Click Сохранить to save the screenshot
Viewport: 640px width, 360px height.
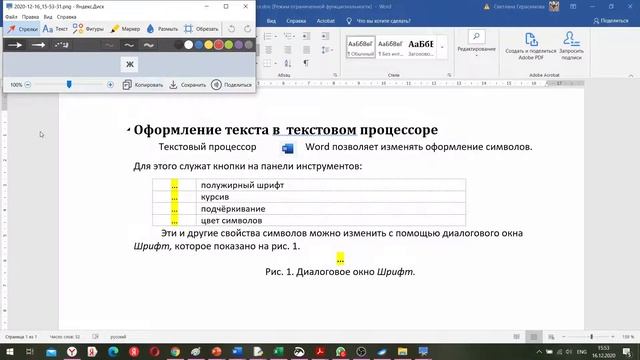(x=188, y=85)
